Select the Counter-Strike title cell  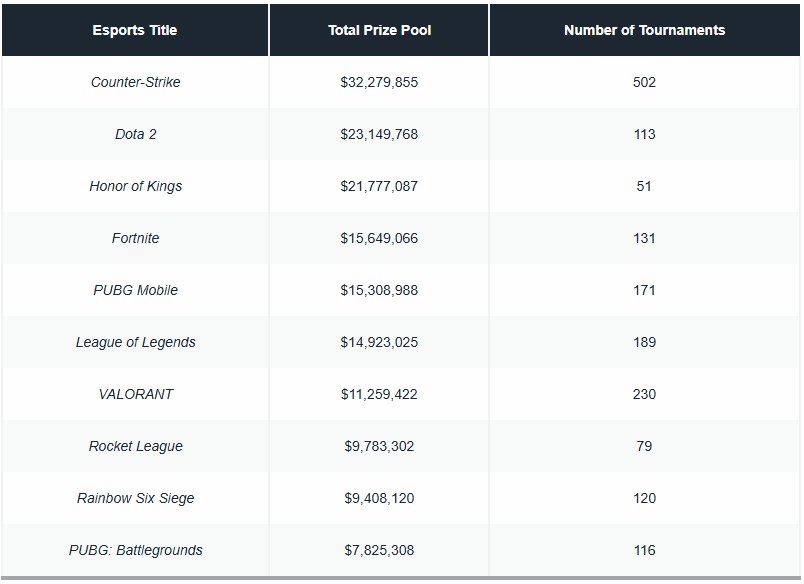135,82
